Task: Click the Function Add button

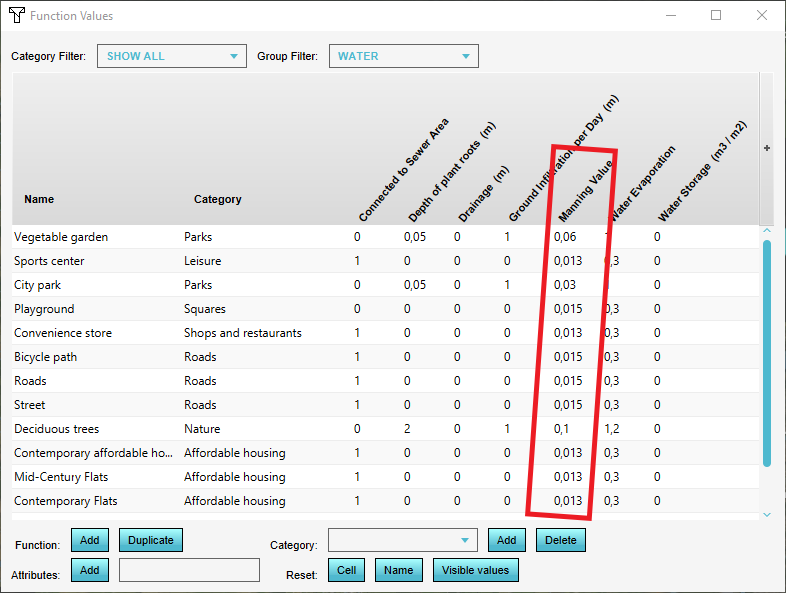Action: (x=90, y=541)
